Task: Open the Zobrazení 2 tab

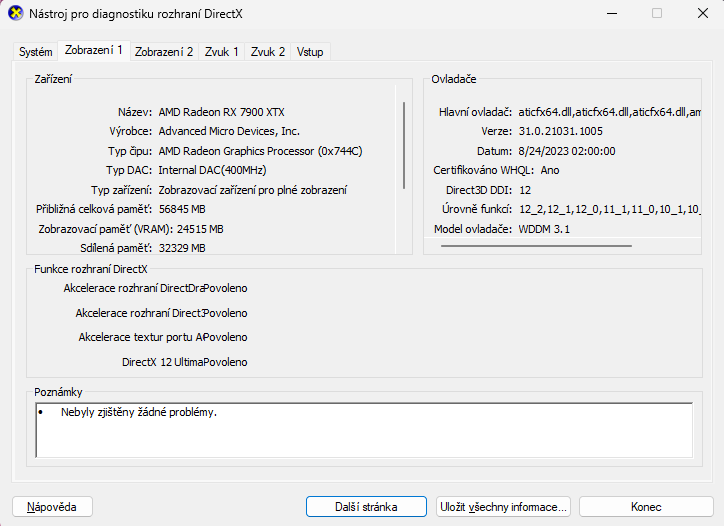Action: click(x=164, y=52)
